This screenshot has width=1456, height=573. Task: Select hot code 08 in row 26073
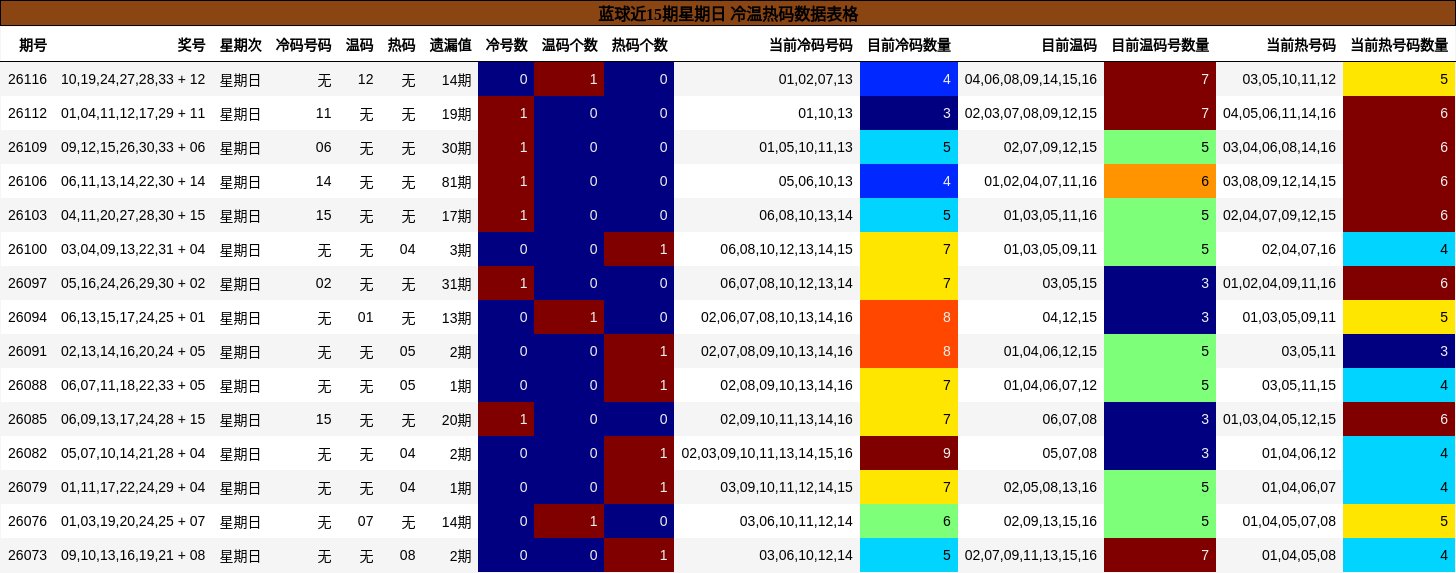click(407, 555)
